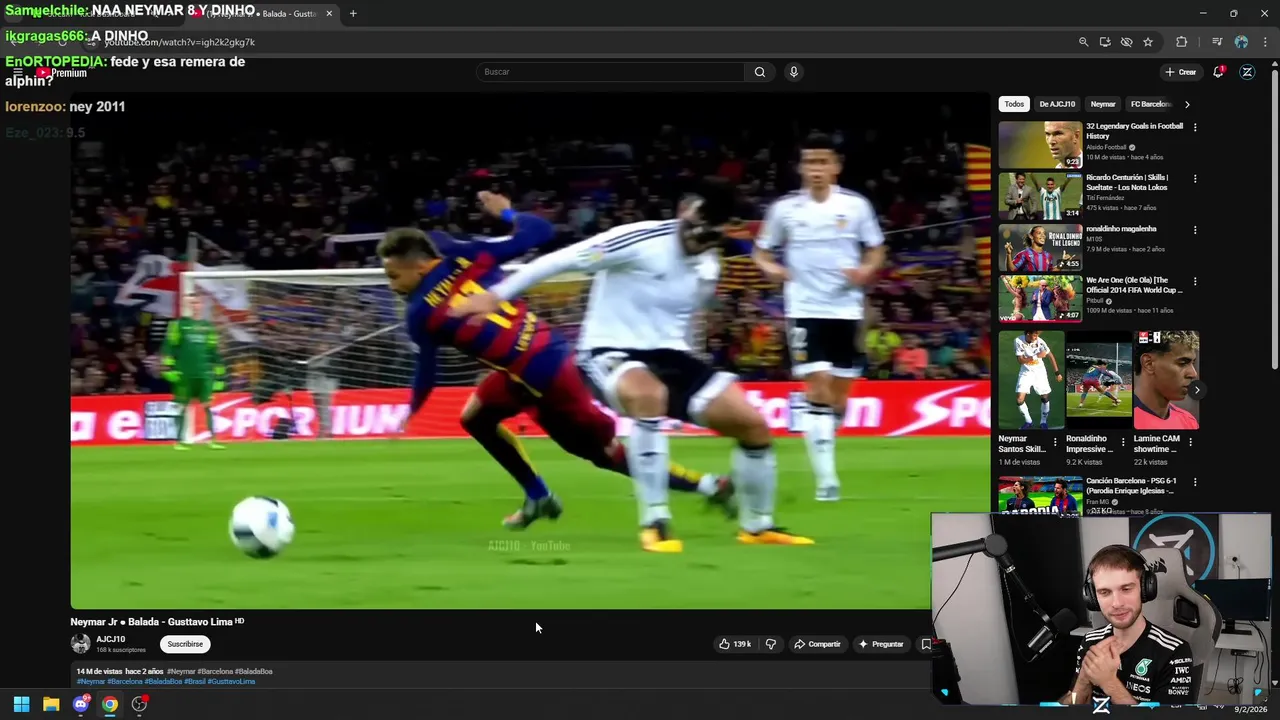Viewport: 1280px width, 720px height.
Task: Open the notifications bell
Action: 1218,72
